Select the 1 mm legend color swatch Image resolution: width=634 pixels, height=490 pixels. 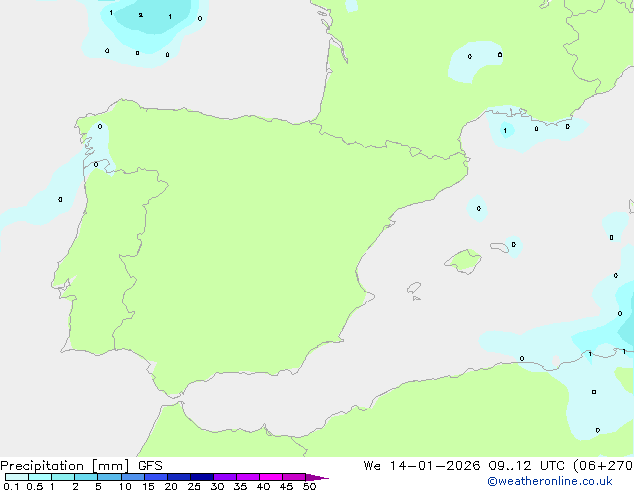point(63,477)
